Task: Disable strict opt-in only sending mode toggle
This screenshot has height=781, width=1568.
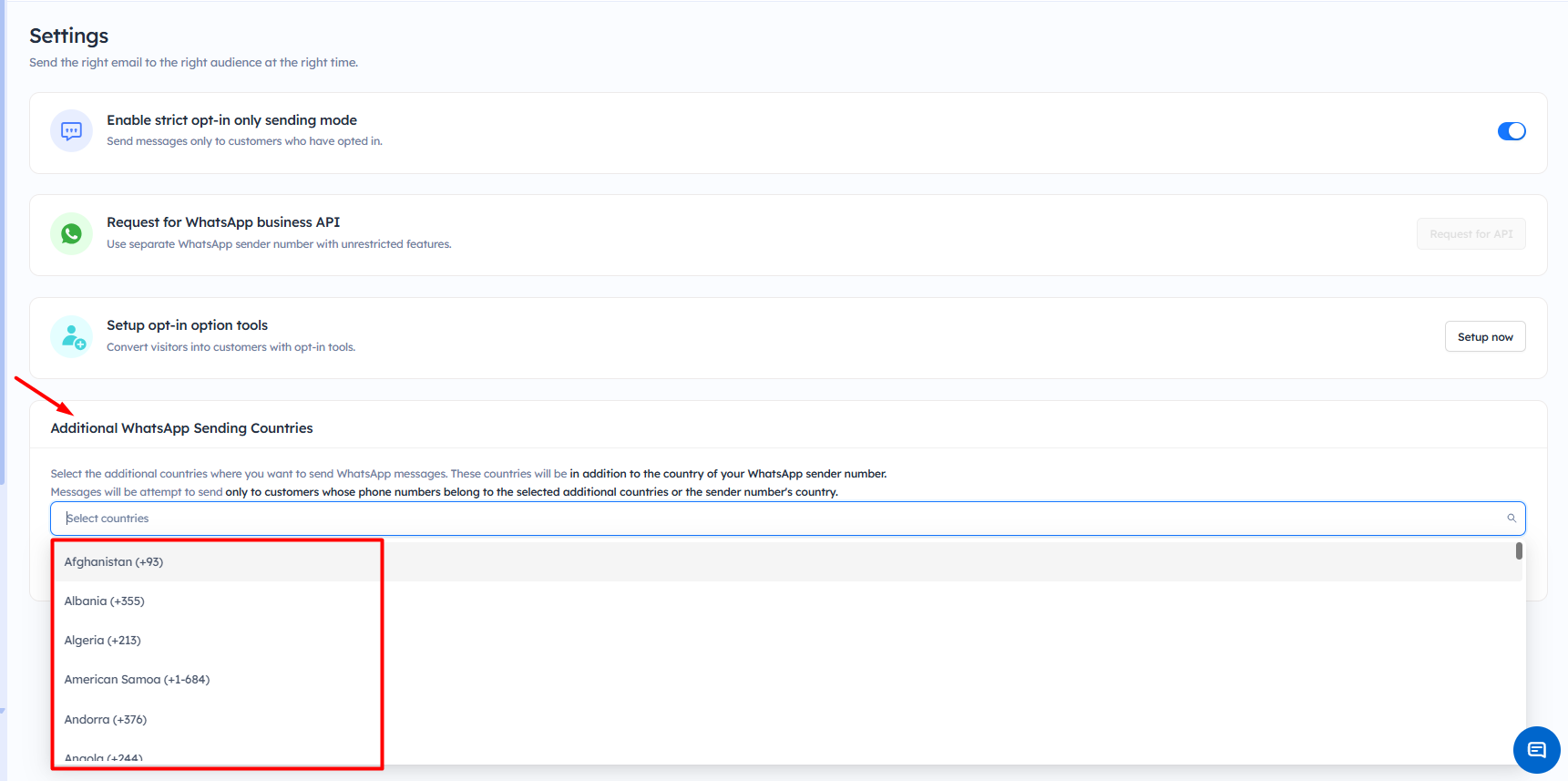Action: coord(1511,131)
